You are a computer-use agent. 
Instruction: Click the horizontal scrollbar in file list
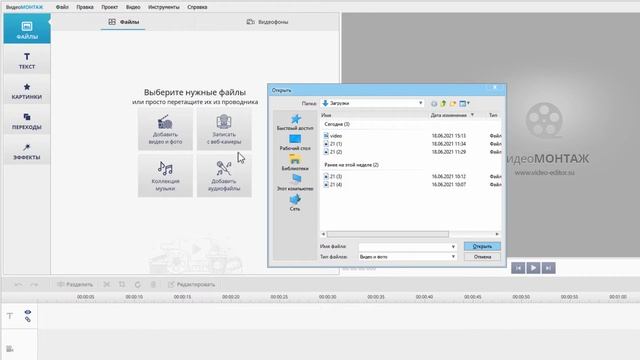coord(388,234)
